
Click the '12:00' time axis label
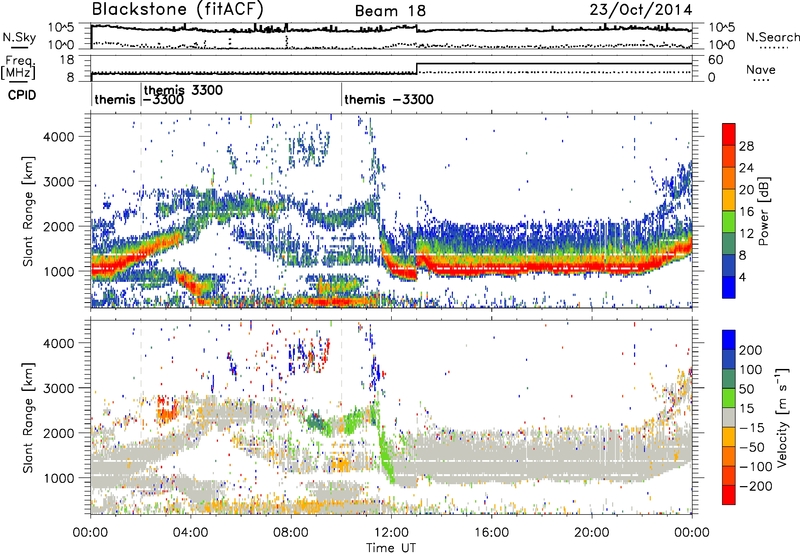pyautogui.click(x=391, y=533)
